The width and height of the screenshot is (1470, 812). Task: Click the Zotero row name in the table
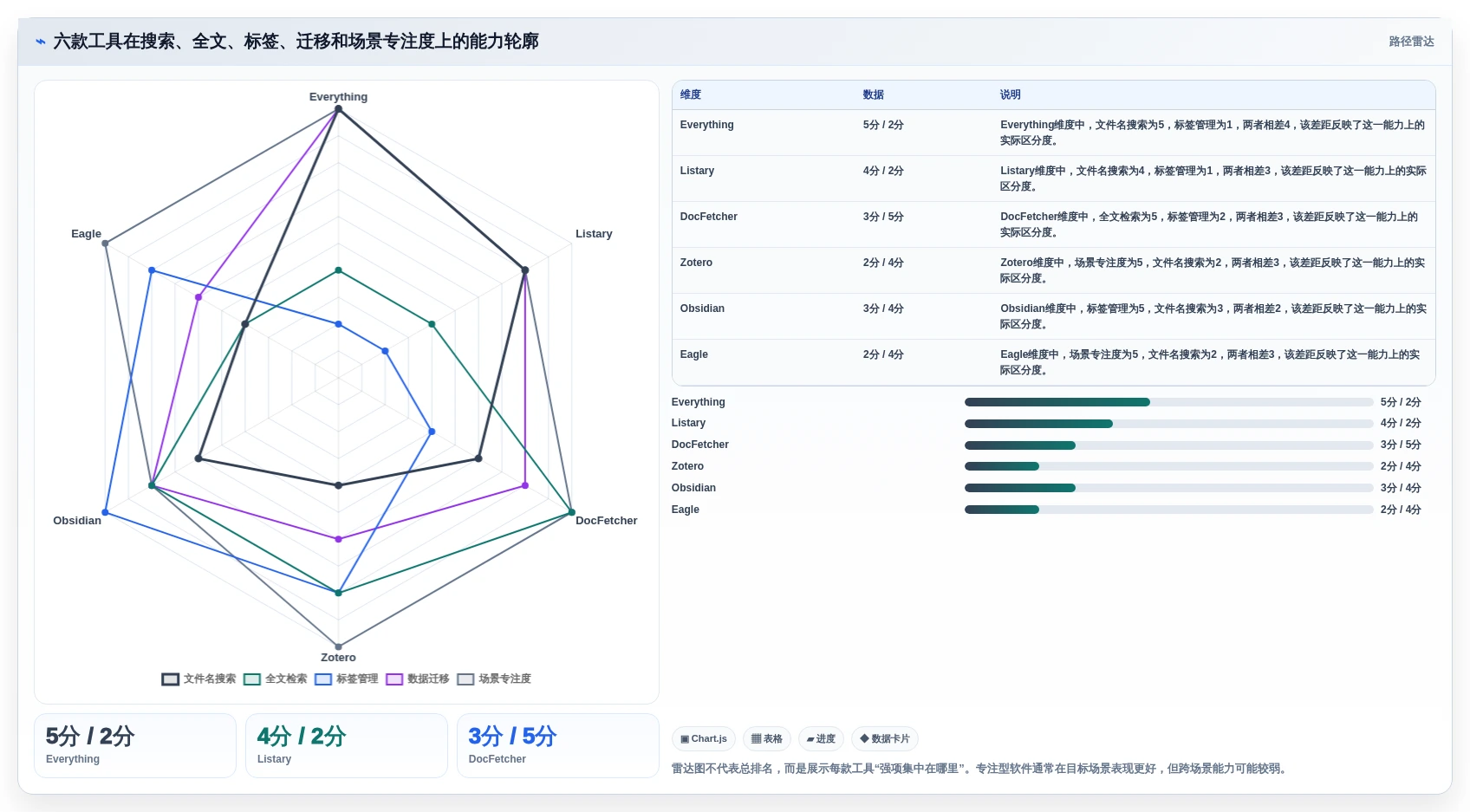pyautogui.click(x=697, y=263)
